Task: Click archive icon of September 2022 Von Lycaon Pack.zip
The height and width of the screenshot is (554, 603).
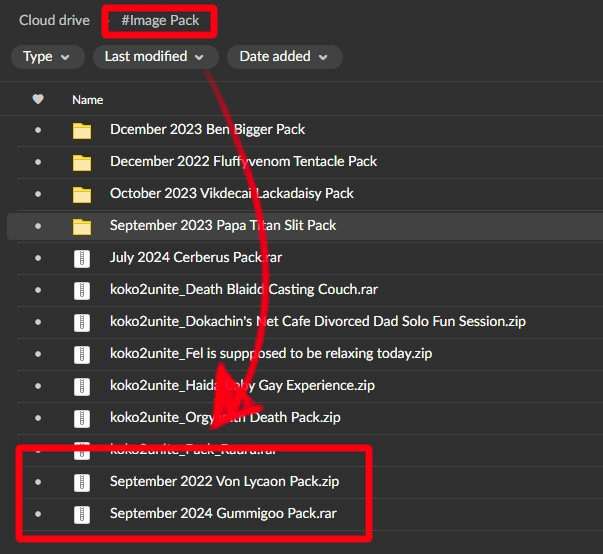Action: click(82, 482)
